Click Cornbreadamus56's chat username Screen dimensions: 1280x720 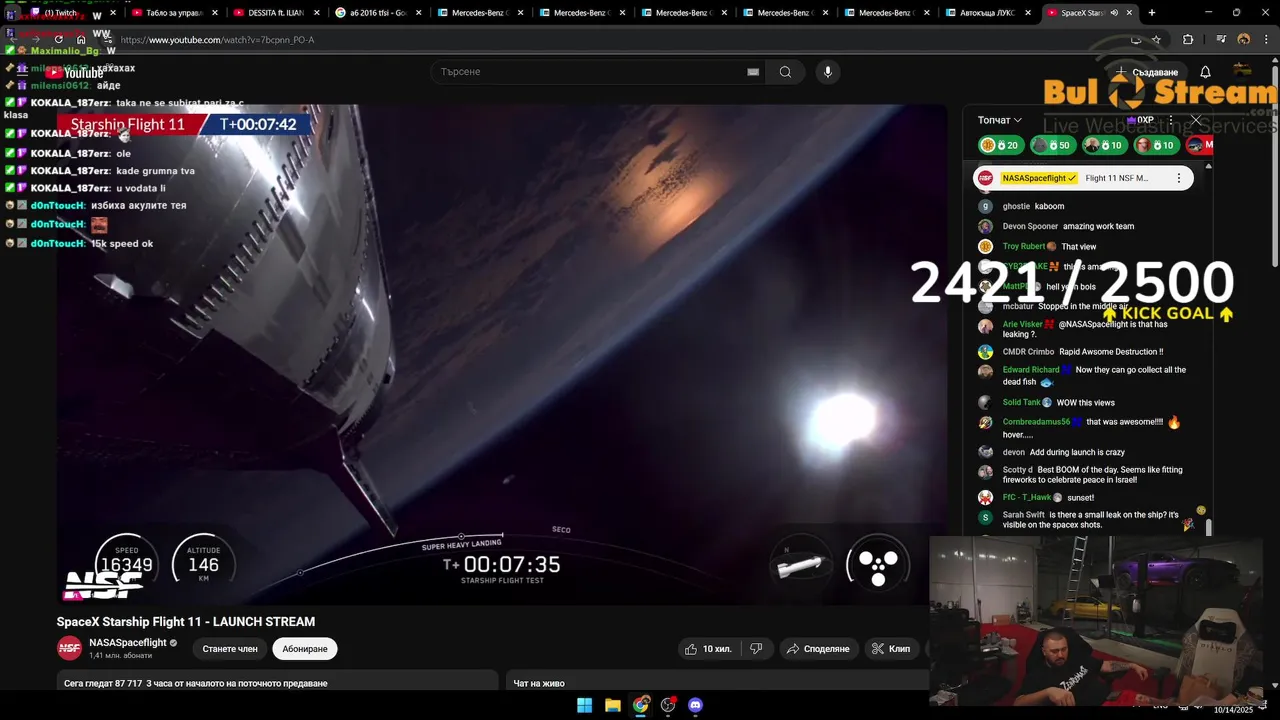click(x=1036, y=422)
